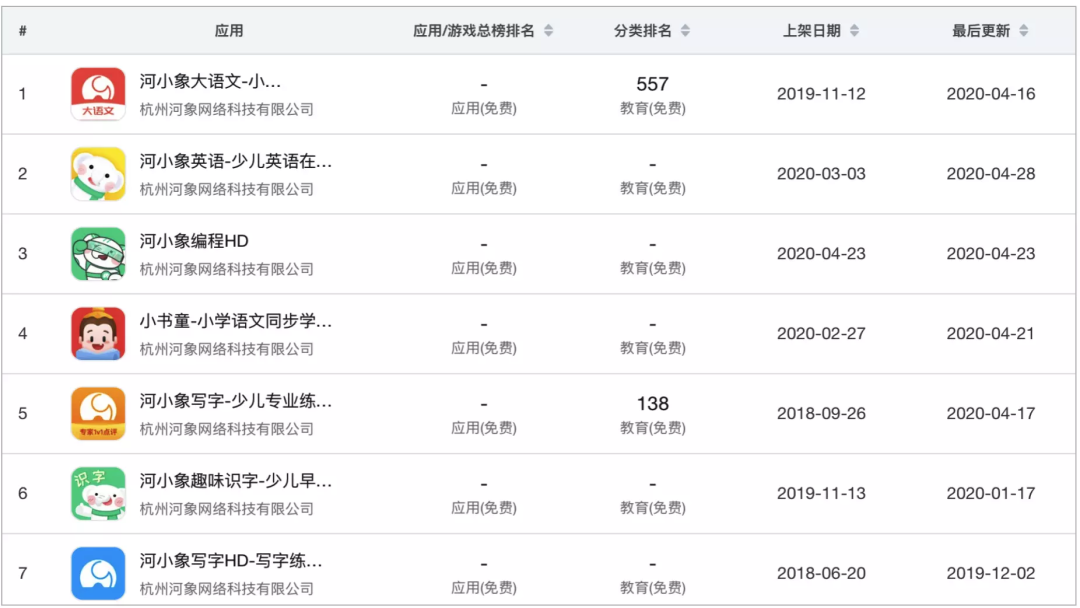Screen dimensions: 1080x608
Task: Click publisher name under 小书童
Action: (227, 348)
